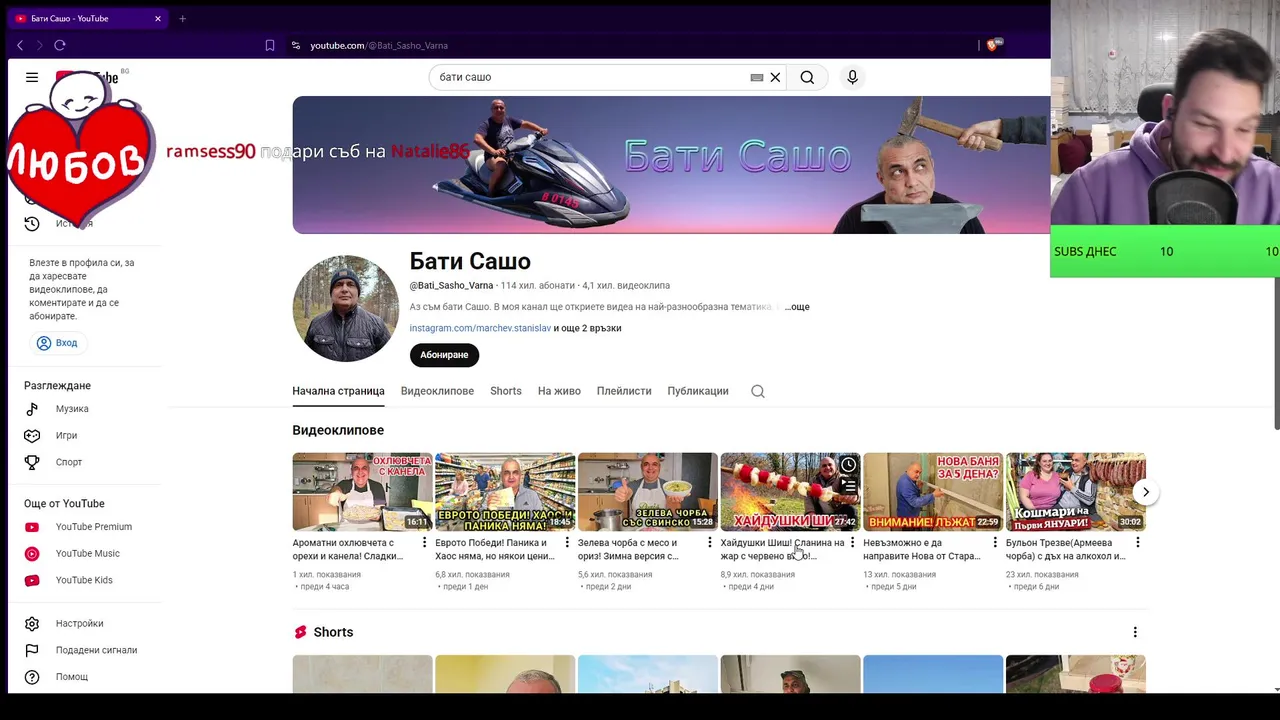
Task: Open the Зелева чорба video thumbnail
Action: [648, 491]
